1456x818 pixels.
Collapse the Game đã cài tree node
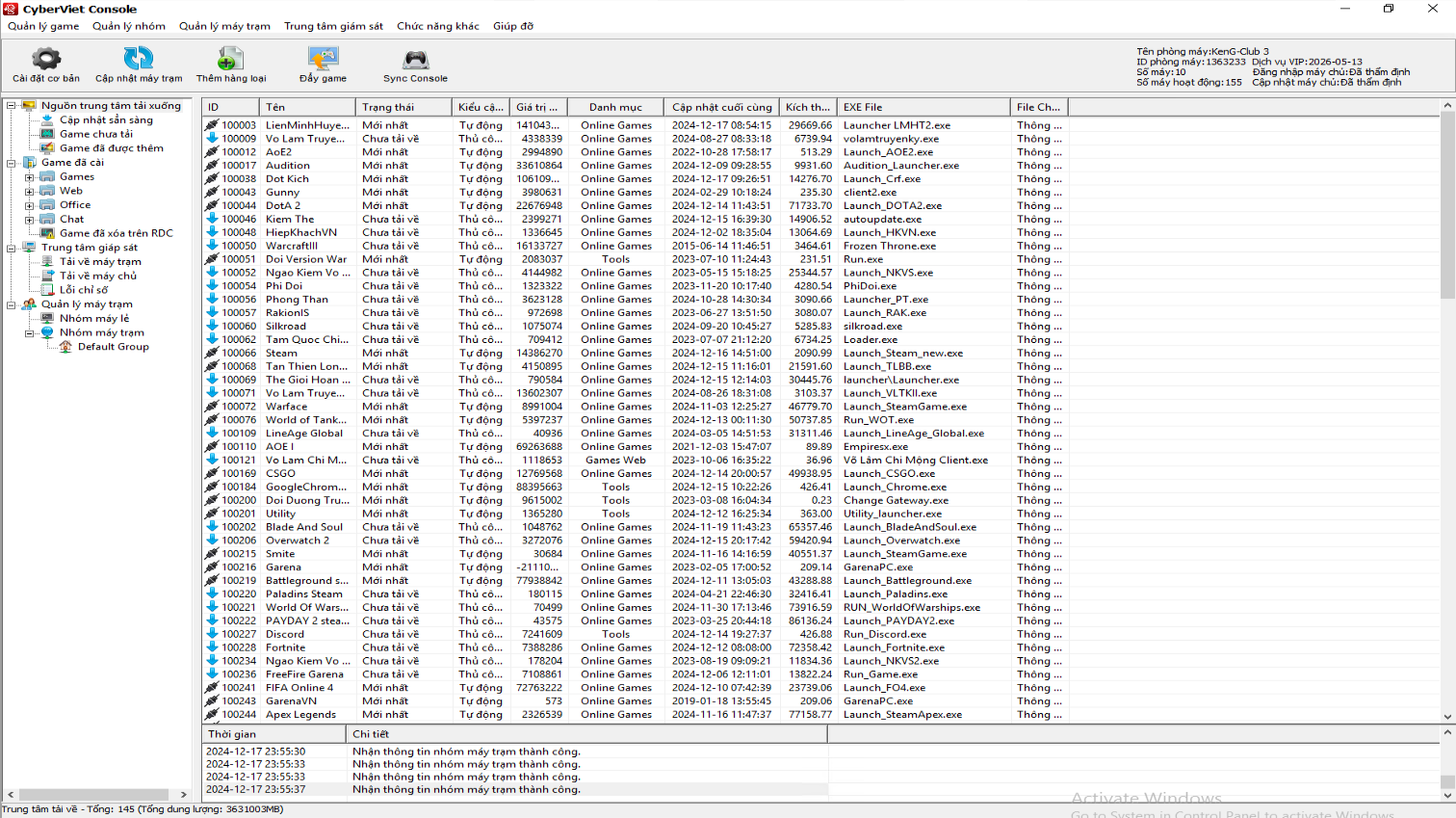click(x=12, y=163)
